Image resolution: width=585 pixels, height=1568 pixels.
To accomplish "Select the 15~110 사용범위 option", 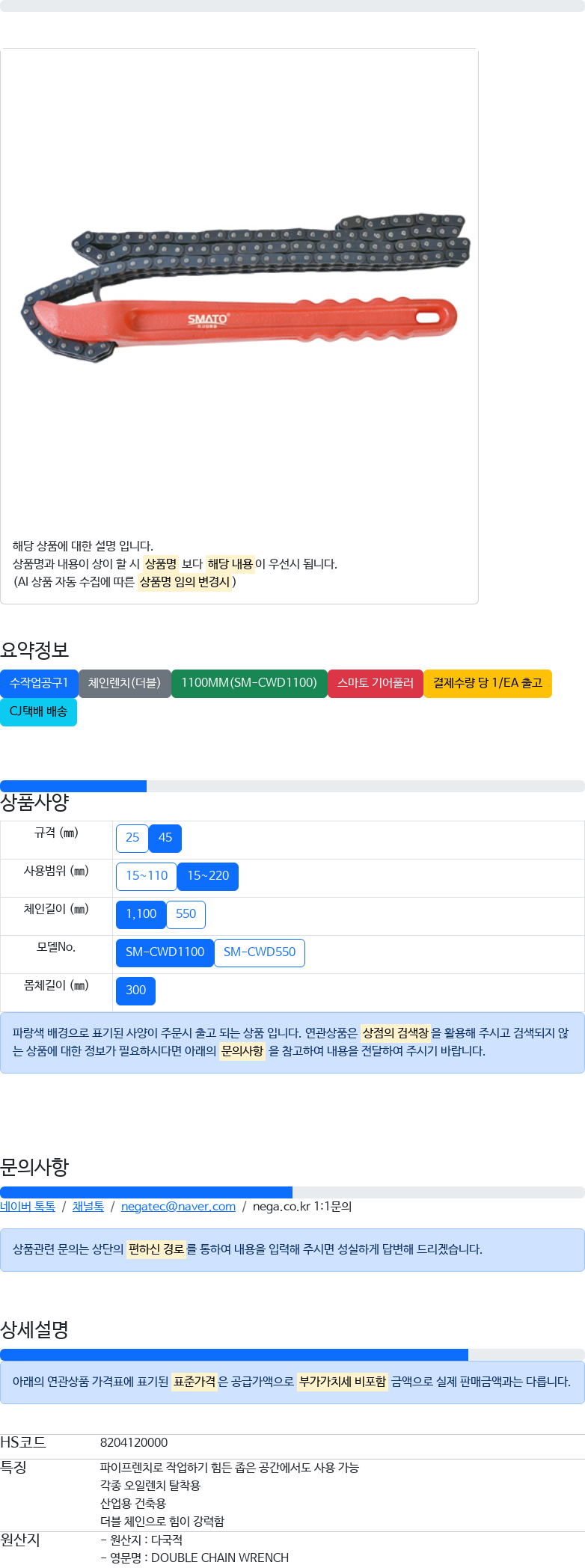I will pos(147,877).
